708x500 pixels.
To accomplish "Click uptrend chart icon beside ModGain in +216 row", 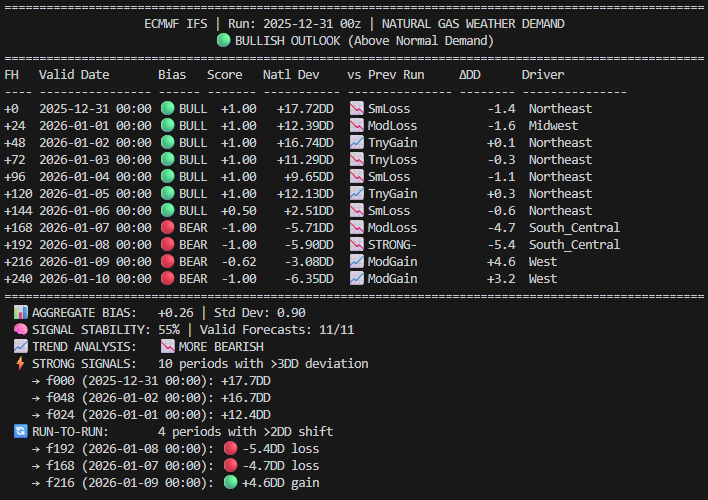I will (x=357, y=262).
